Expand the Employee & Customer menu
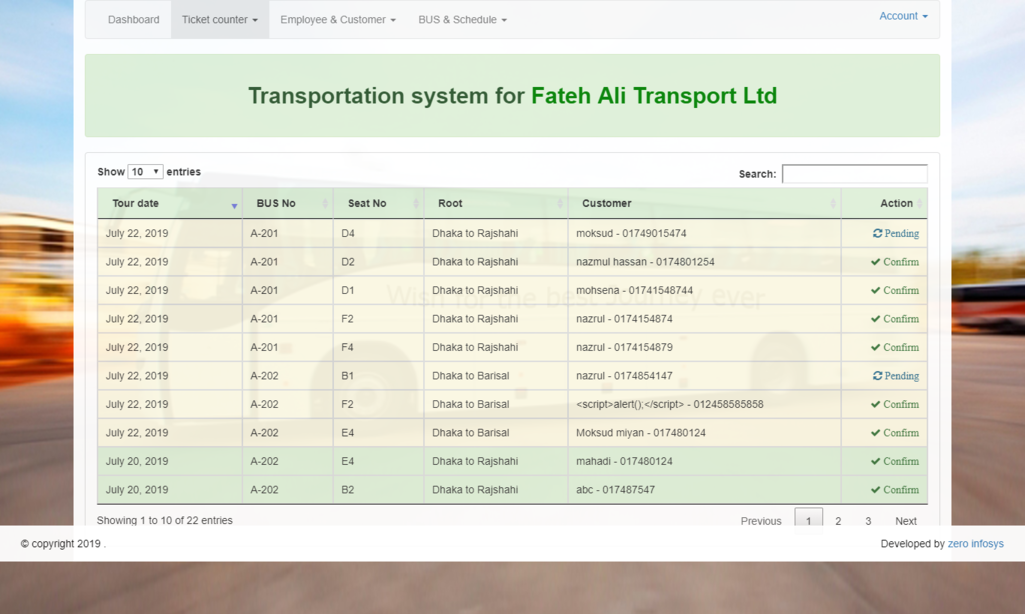1025x614 pixels. pos(337,20)
